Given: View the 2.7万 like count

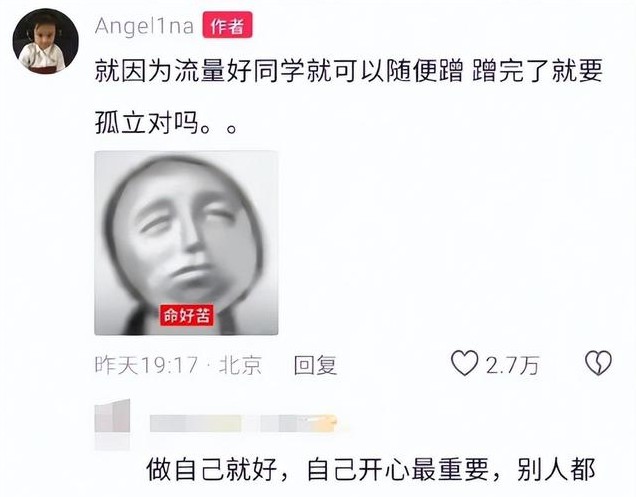Looking at the screenshot, I should click(x=513, y=365).
